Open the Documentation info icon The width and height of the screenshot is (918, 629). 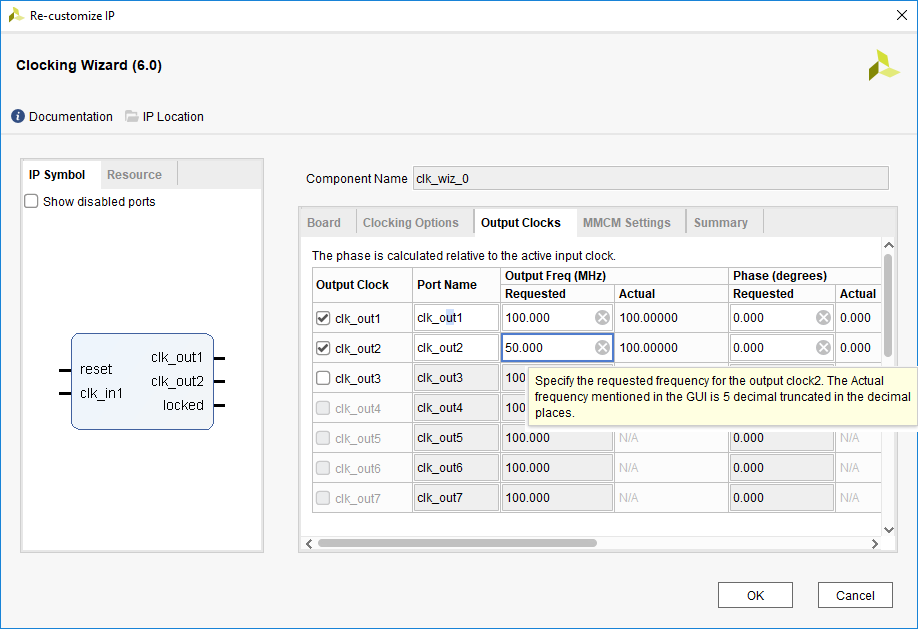[x=18, y=117]
